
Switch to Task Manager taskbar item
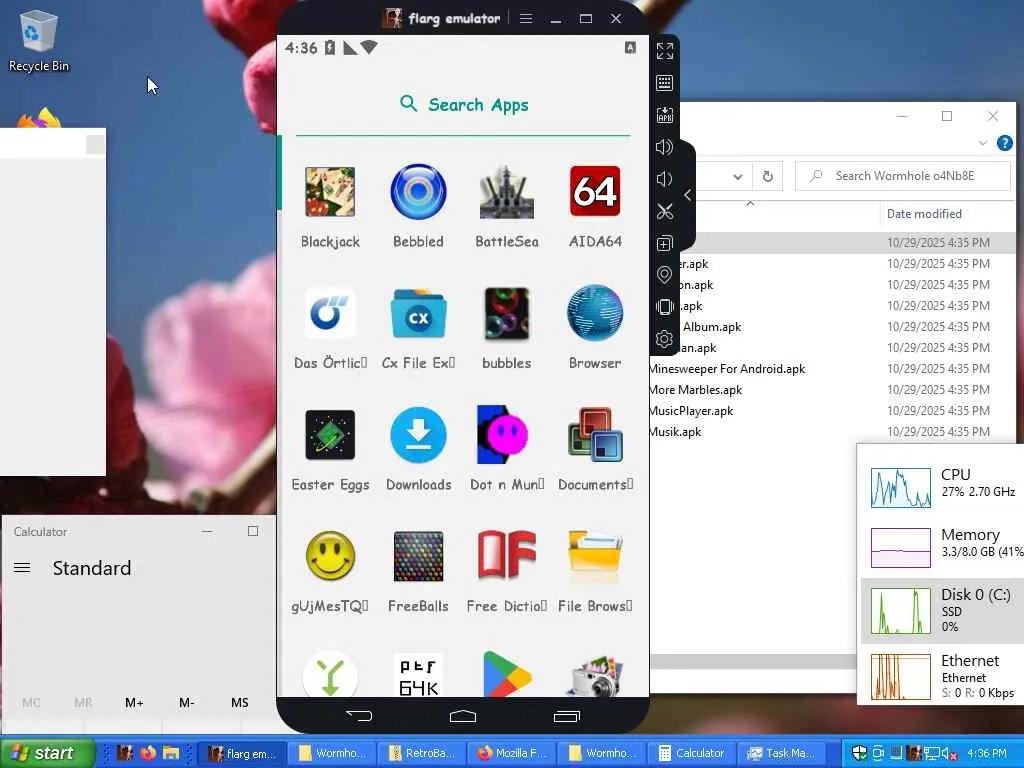[782, 753]
